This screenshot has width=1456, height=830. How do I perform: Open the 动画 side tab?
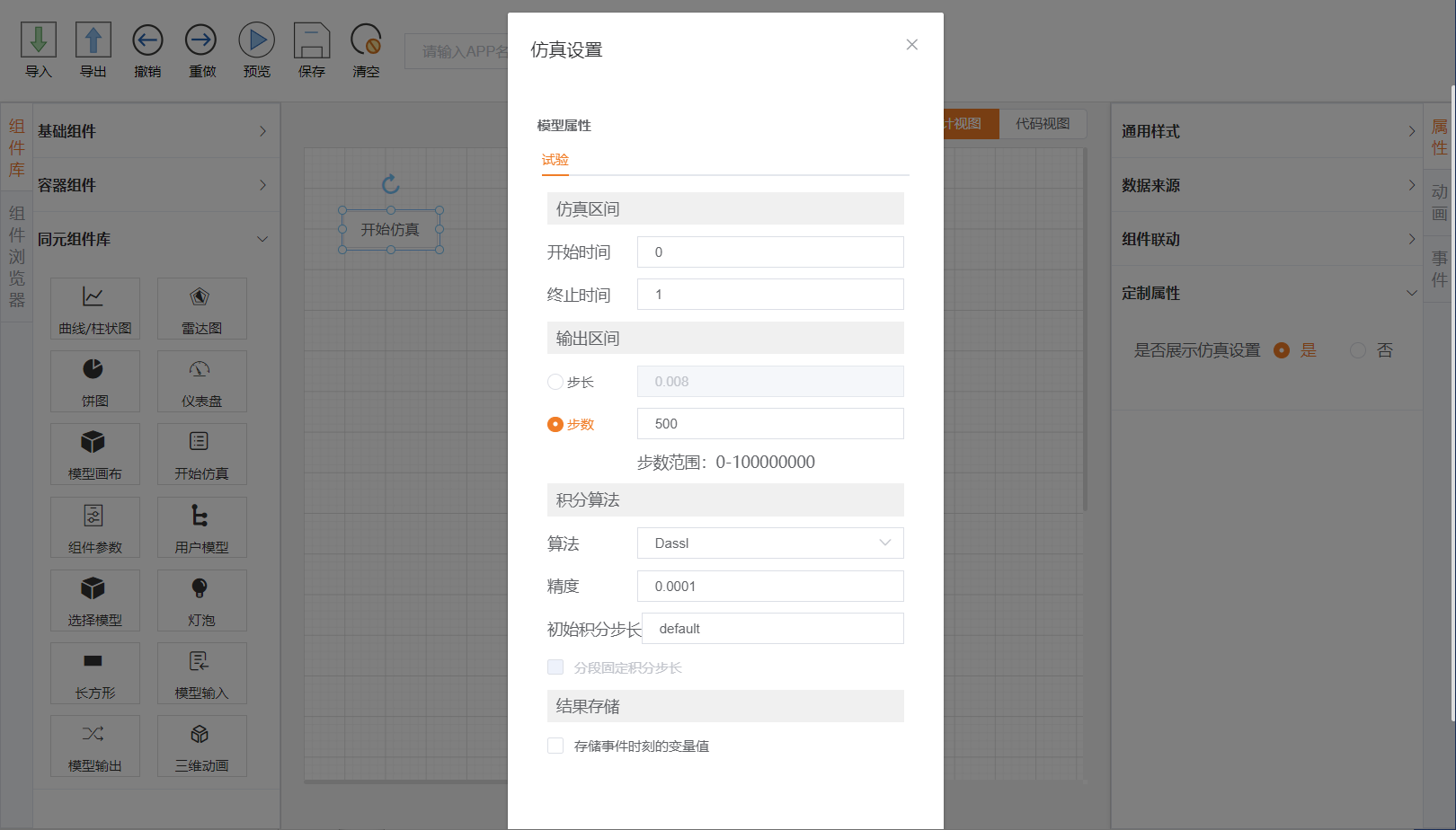coord(1439,203)
